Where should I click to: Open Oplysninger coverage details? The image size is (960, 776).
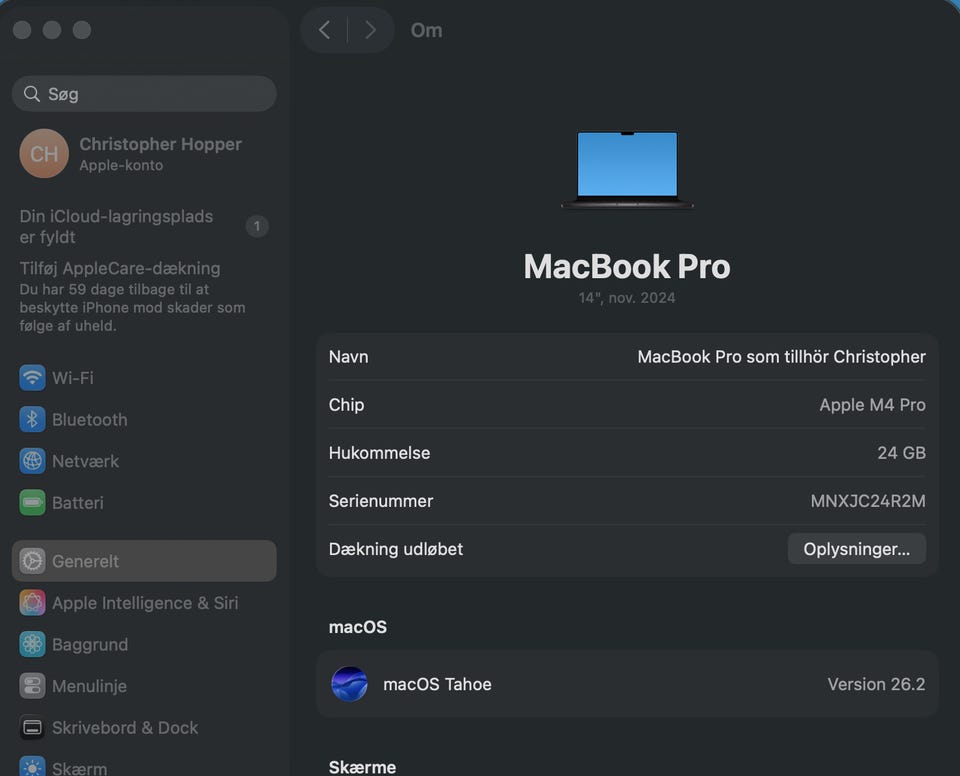click(857, 549)
